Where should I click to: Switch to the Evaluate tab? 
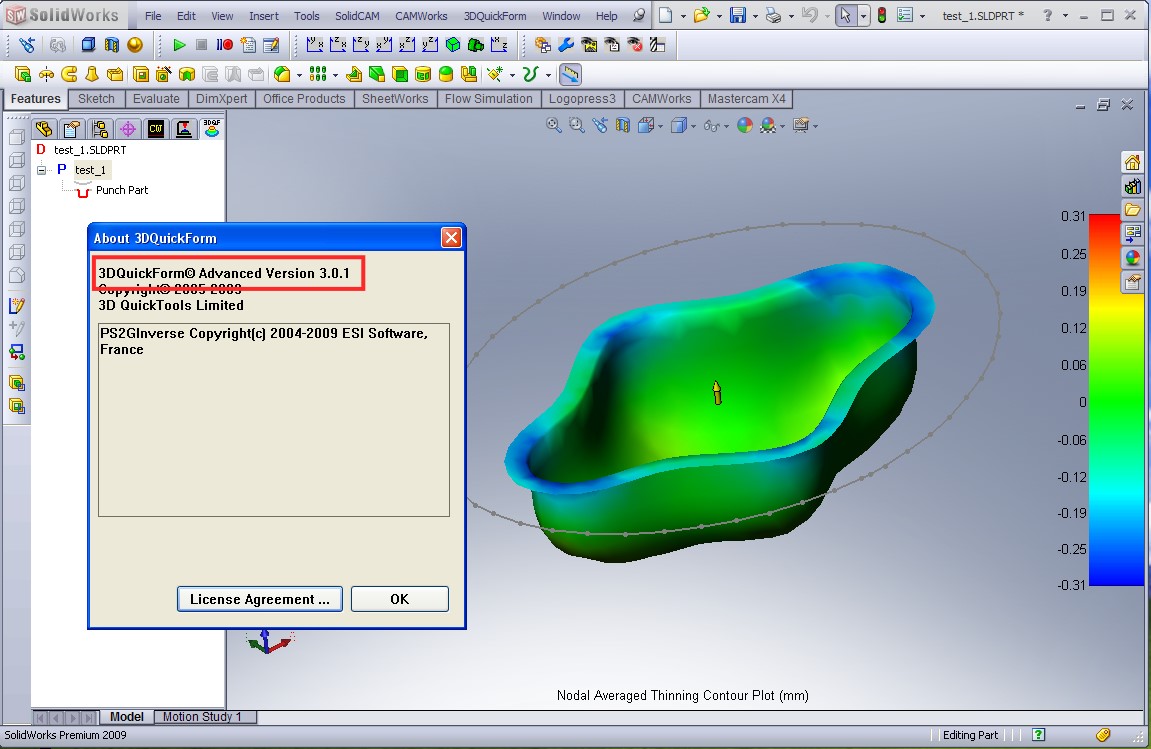coord(156,99)
